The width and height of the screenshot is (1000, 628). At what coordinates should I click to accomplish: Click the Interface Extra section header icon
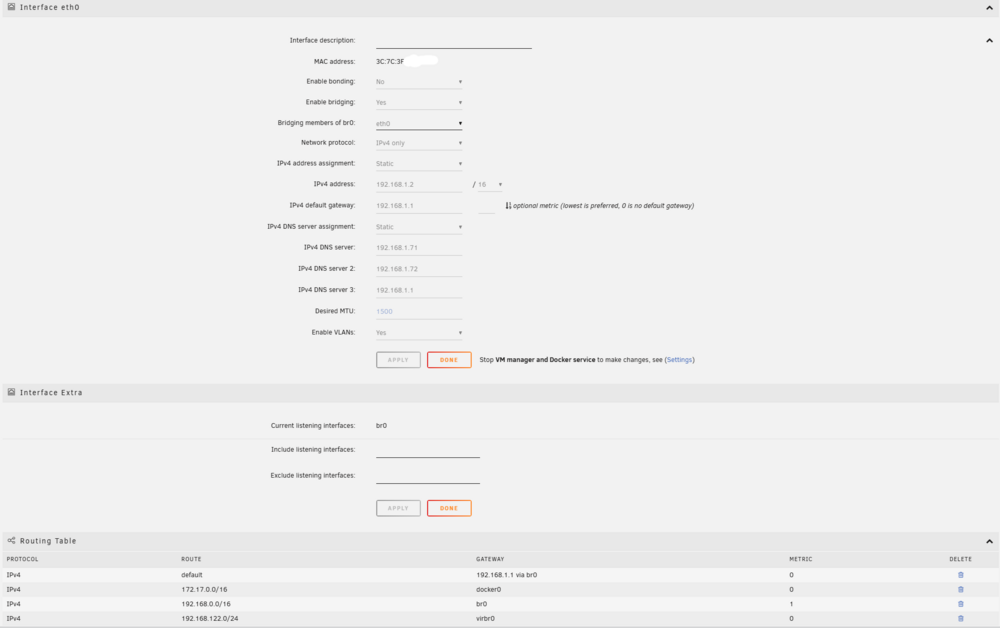pos(11,392)
